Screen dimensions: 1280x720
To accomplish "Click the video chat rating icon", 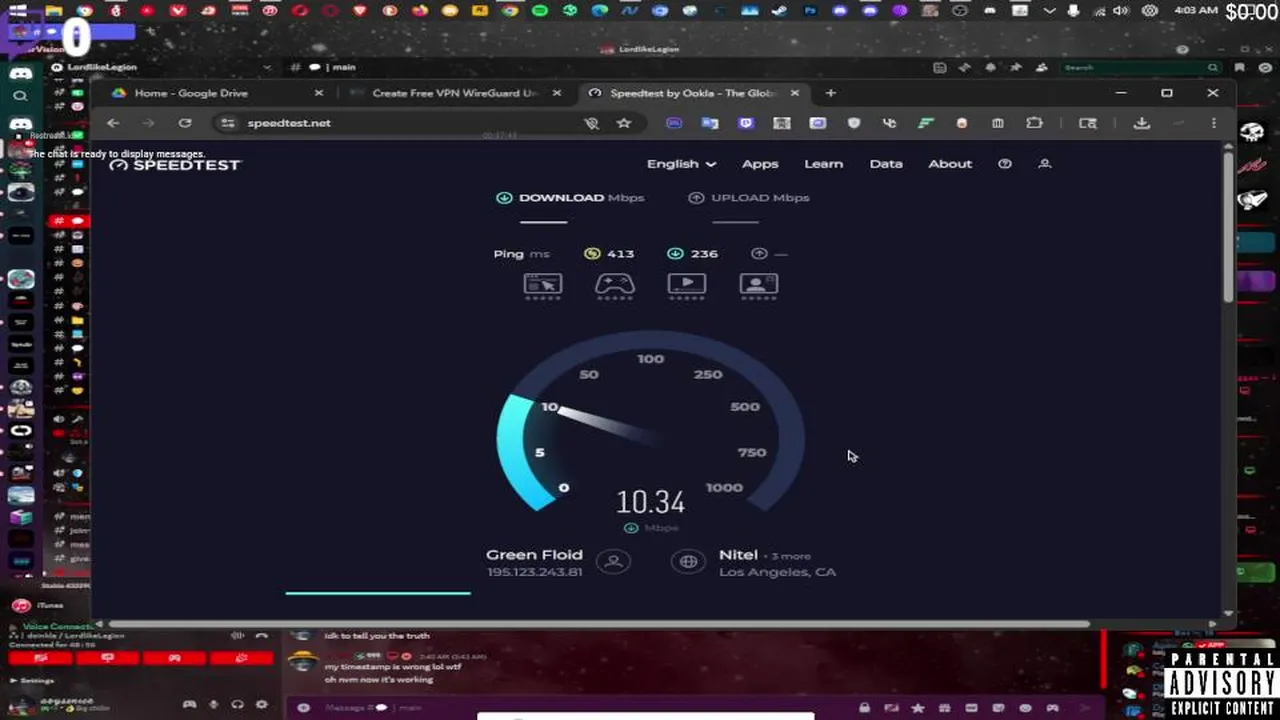I will [759, 286].
